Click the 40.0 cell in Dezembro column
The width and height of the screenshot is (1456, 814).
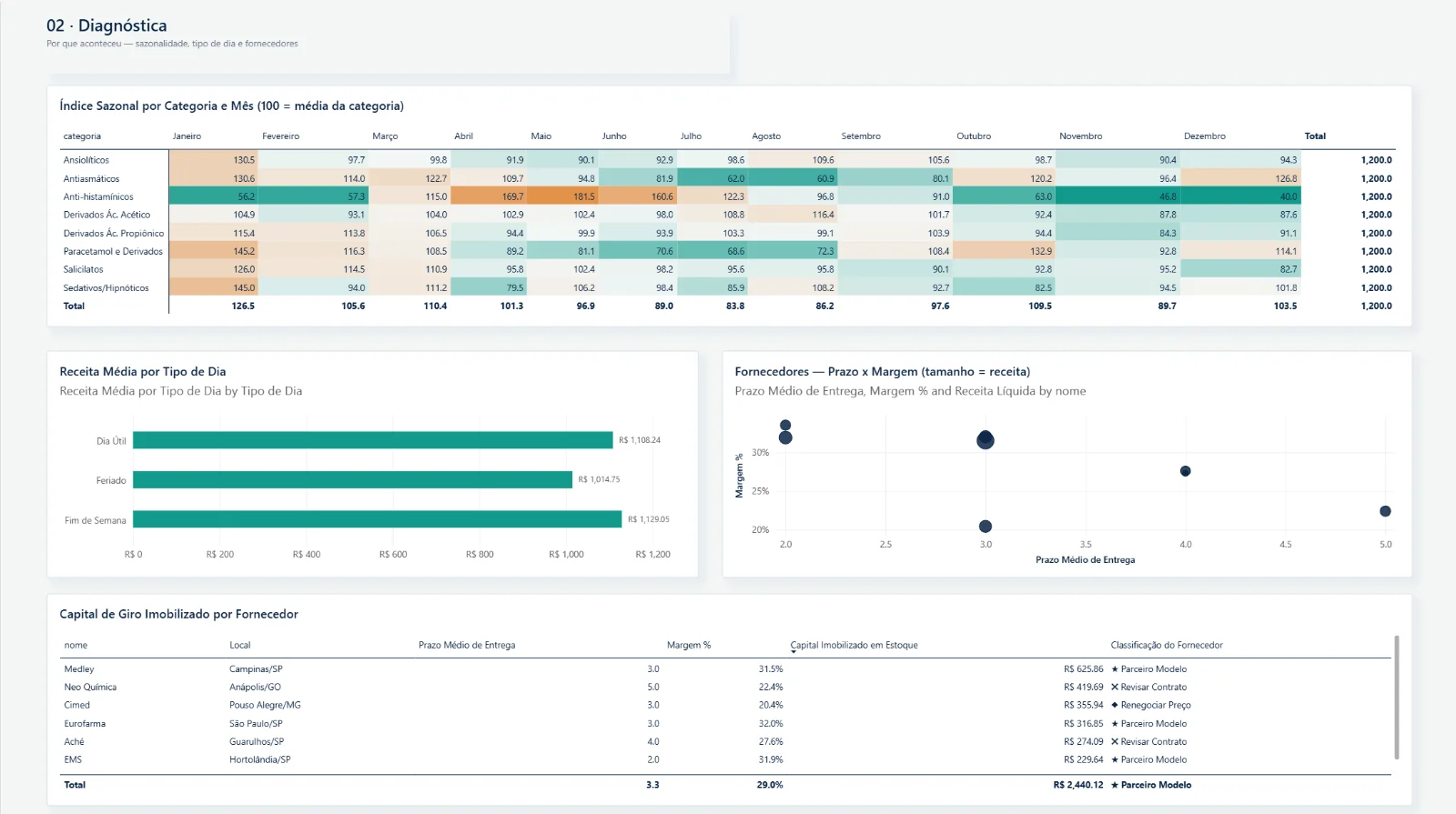click(x=1240, y=196)
